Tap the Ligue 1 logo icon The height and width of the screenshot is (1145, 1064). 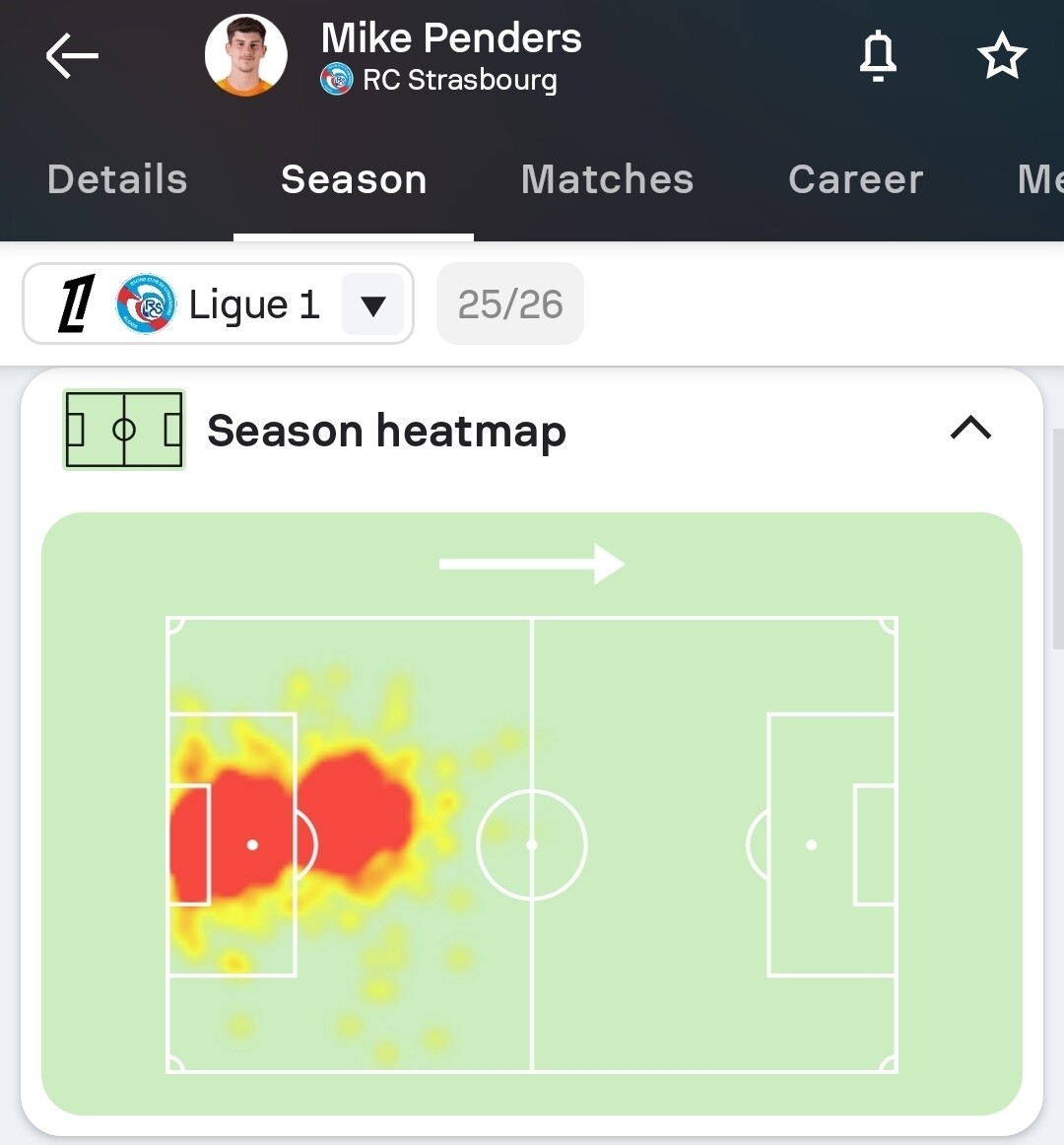point(76,303)
